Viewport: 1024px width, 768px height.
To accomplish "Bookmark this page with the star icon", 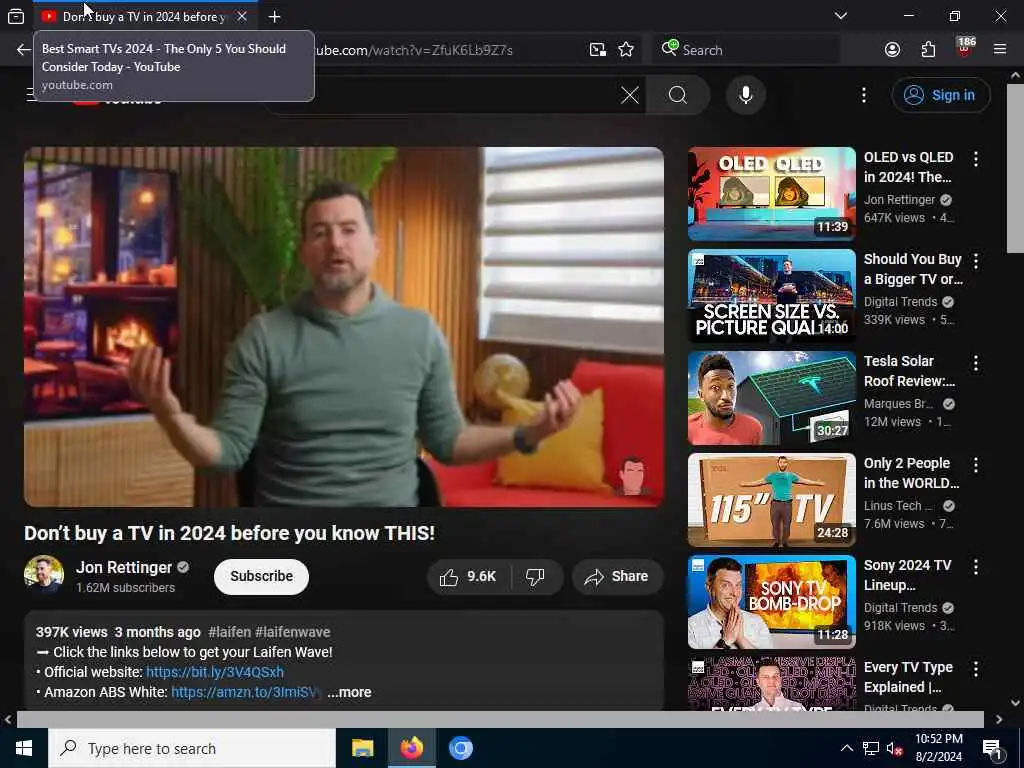I will coord(626,50).
